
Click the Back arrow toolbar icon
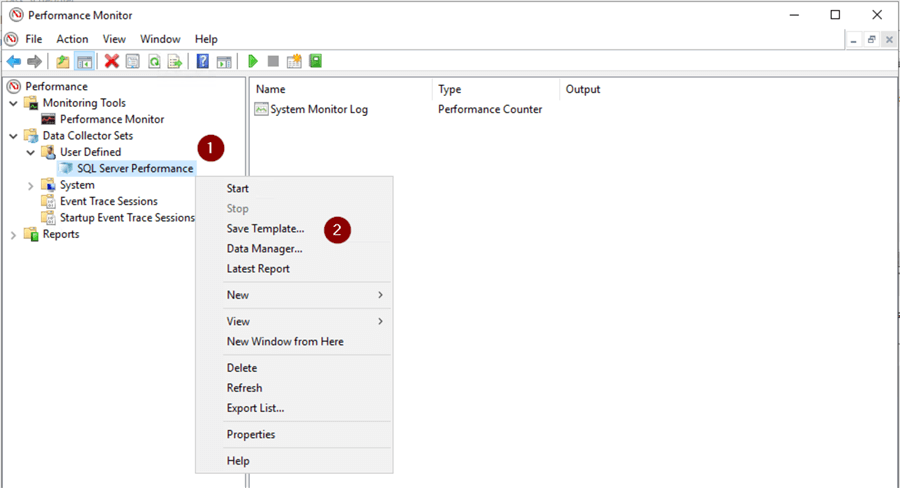click(14, 61)
